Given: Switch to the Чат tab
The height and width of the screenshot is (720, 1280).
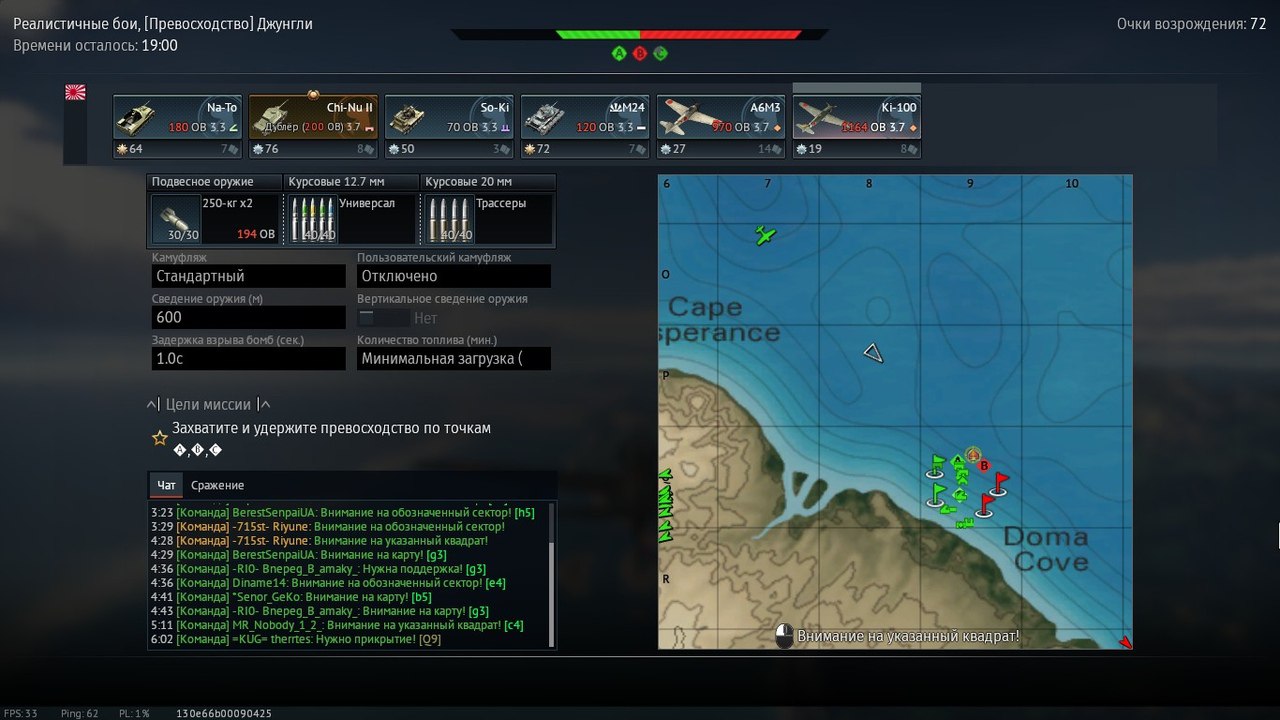Looking at the screenshot, I should [x=166, y=485].
